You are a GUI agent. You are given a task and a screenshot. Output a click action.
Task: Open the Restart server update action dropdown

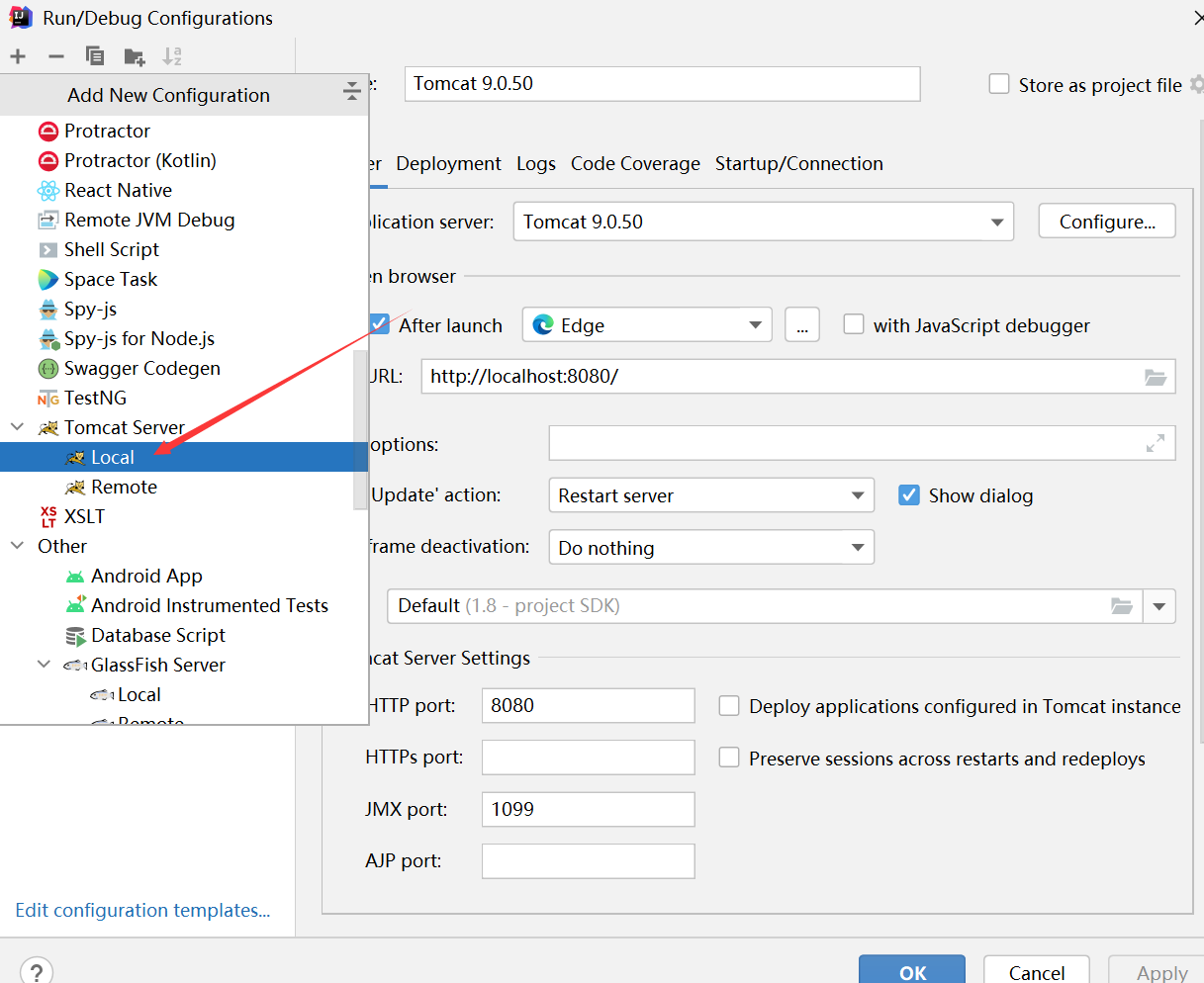[x=711, y=495]
